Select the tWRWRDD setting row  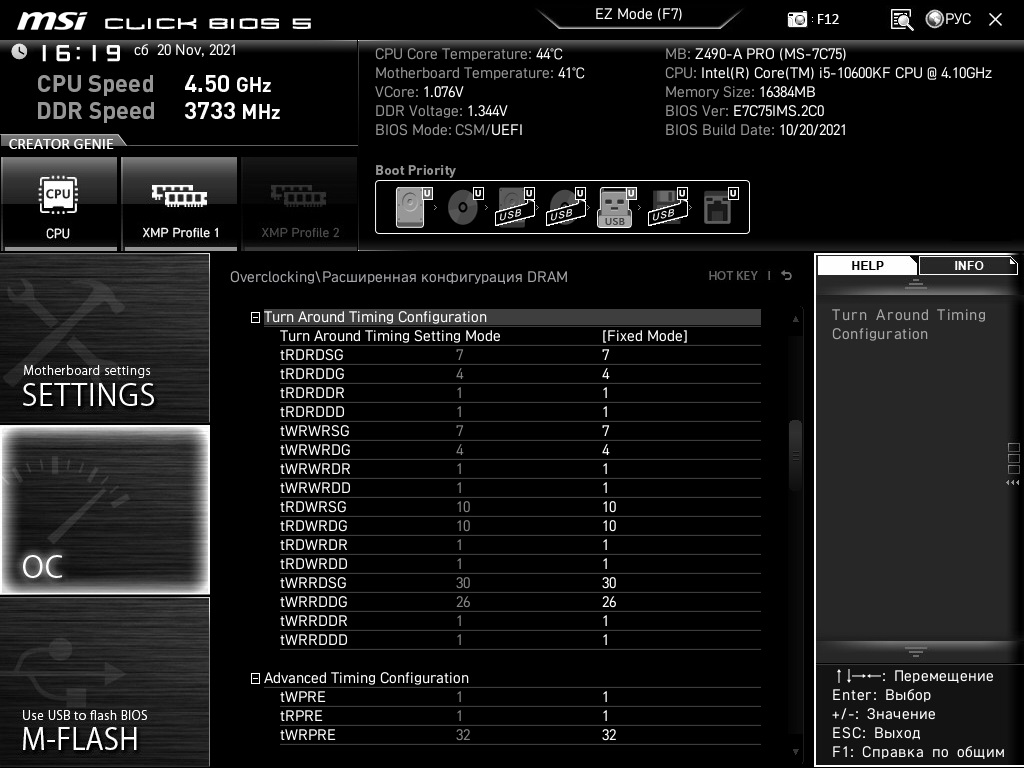520,487
